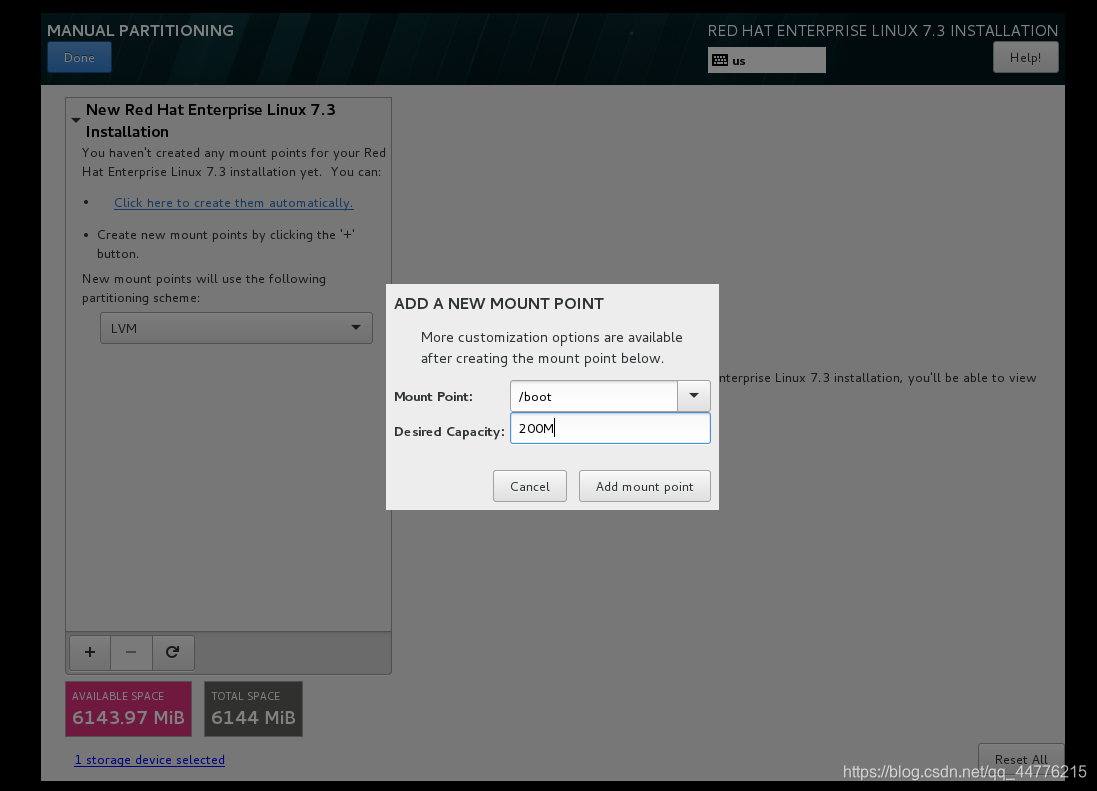Click the TOTAL SPACE 6144 MiB box

(253, 708)
